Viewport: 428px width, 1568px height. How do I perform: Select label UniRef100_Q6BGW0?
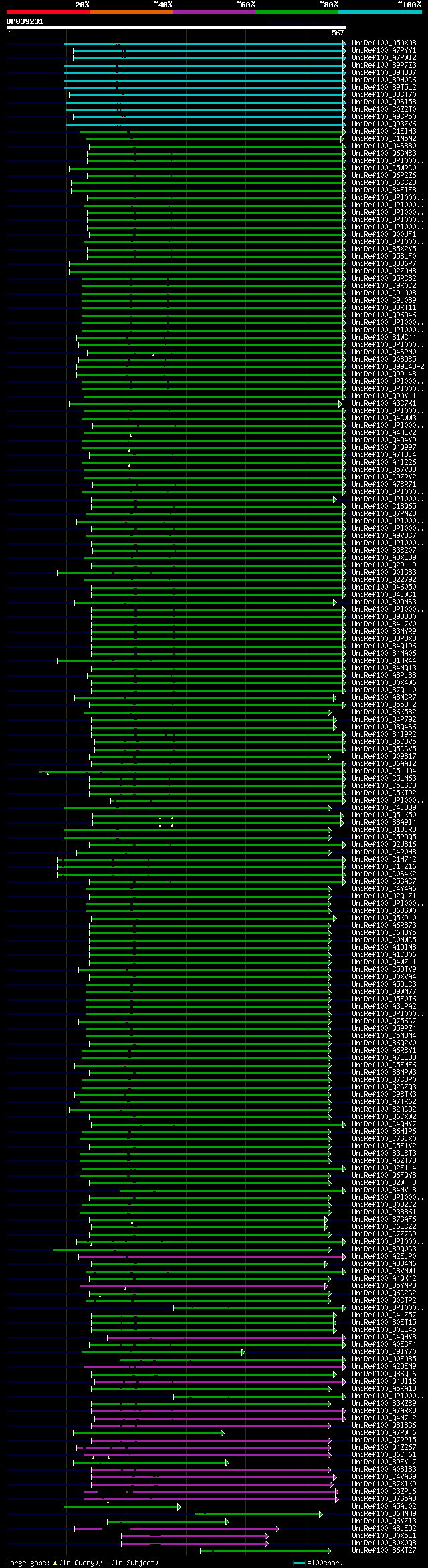click(x=384, y=911)
